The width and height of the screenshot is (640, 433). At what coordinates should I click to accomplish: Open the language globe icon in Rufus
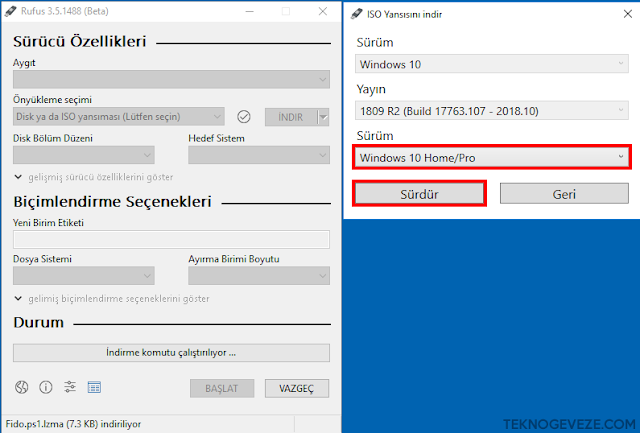pyautogui.click(x=22, y=386)
